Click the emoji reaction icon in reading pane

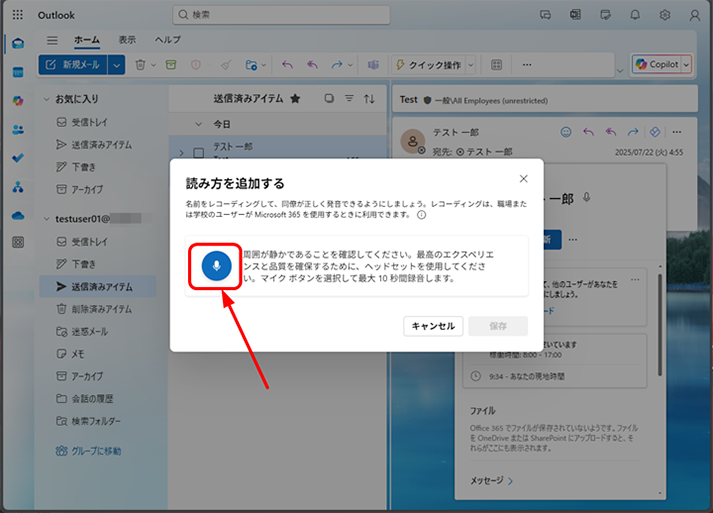point(566,132)
